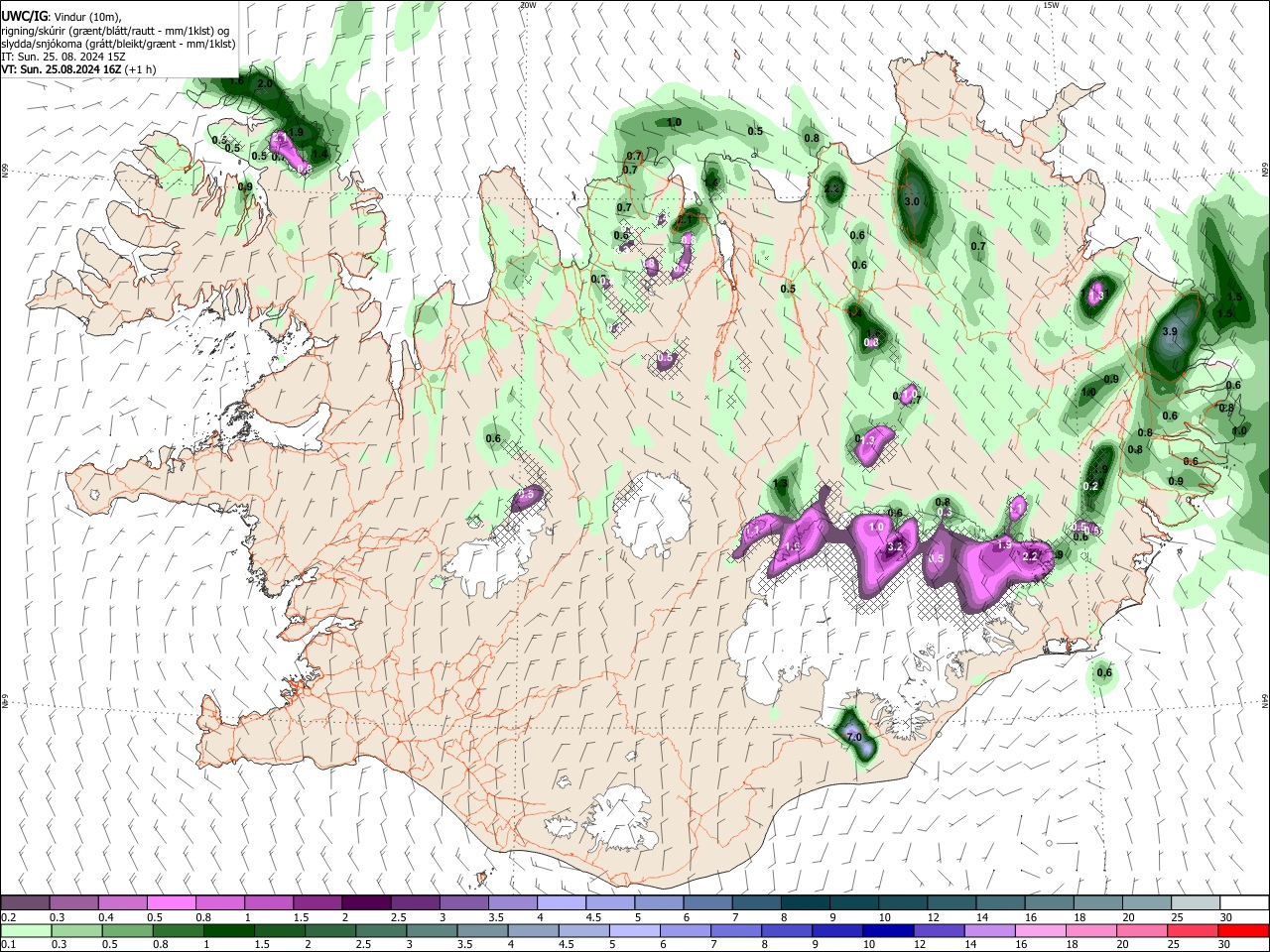Click the '0.2' label under the purple scale

pos(8,917)
